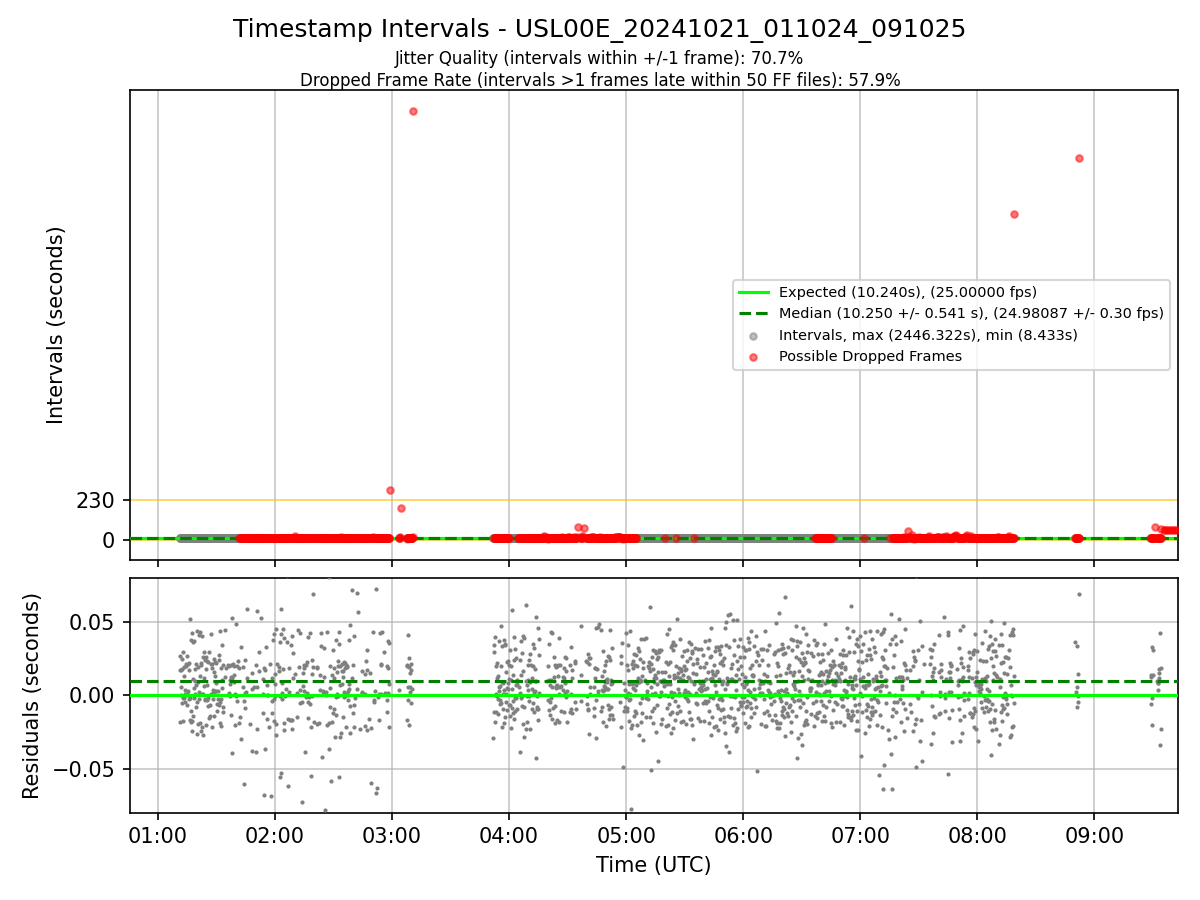Click the '03:00' time tick label
The height and width of the screenshot is (900, 1200).
[x=392, y=835]
